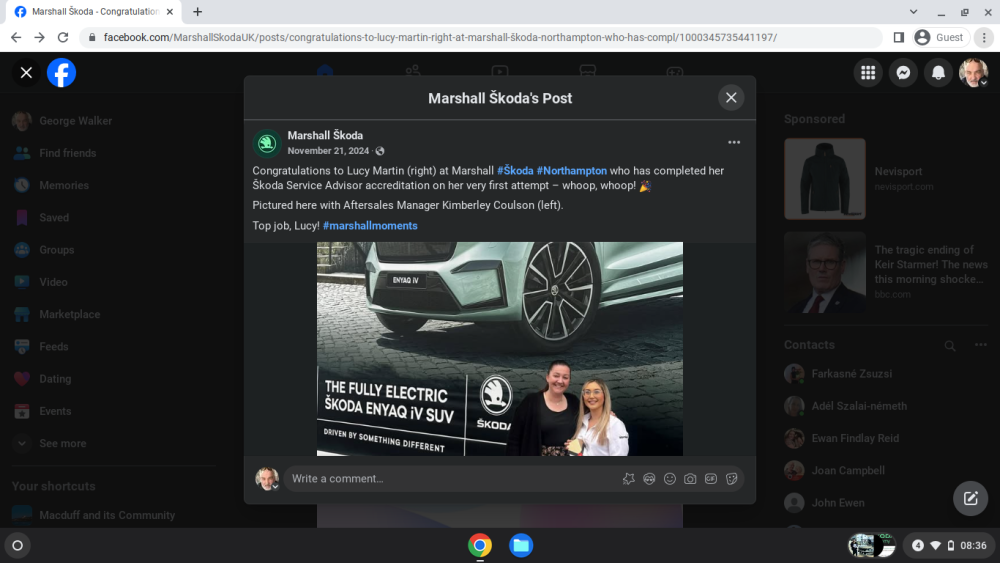1000x563 pixels.
Task: Open the Guest profile button
Action: (x=939, y=38)
